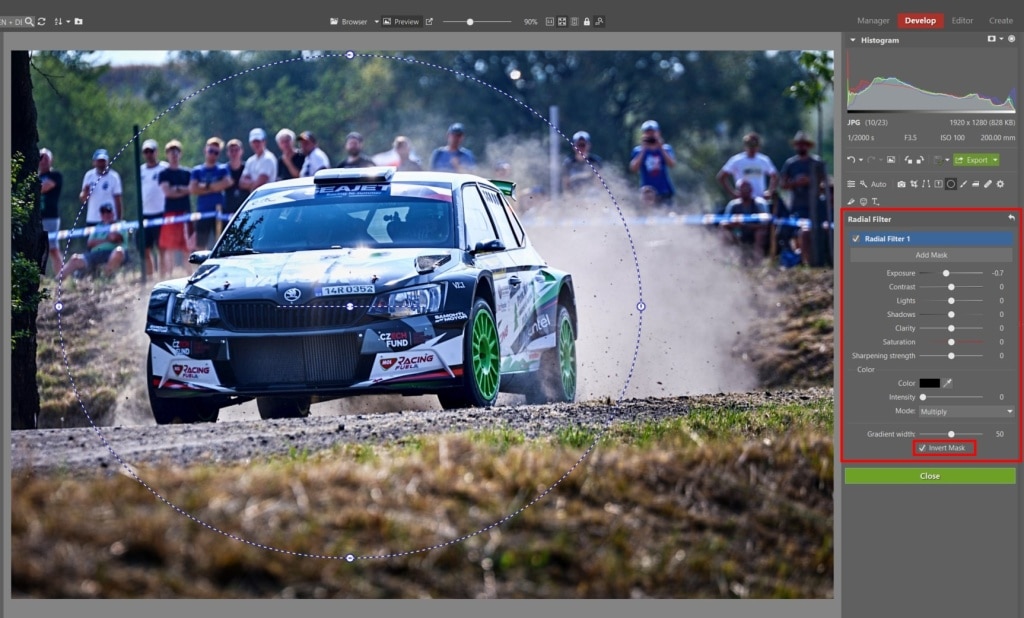Click the Exposure slider handle
This screenshot has width=1024, height=618.
pos(946,273)
